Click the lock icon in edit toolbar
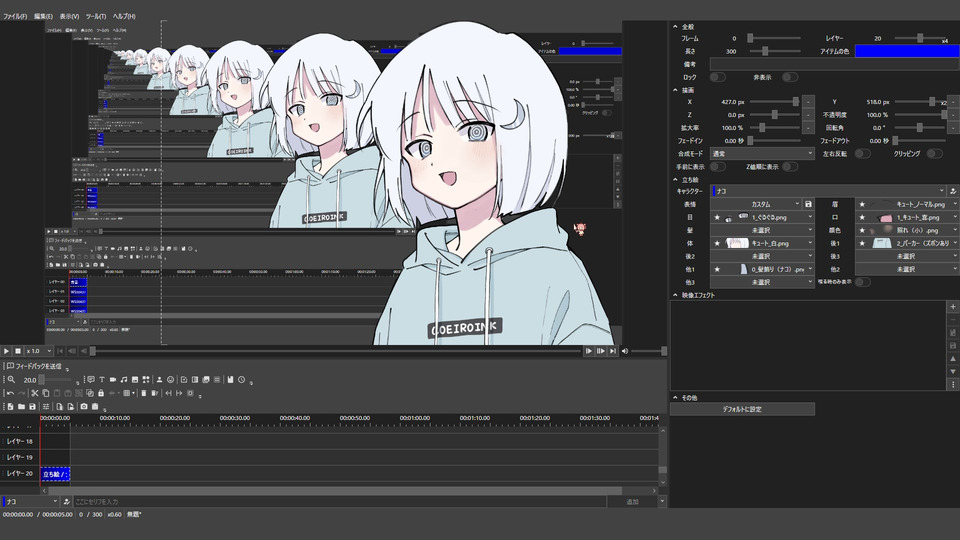960x540 pixels. [x=101, y=393]
